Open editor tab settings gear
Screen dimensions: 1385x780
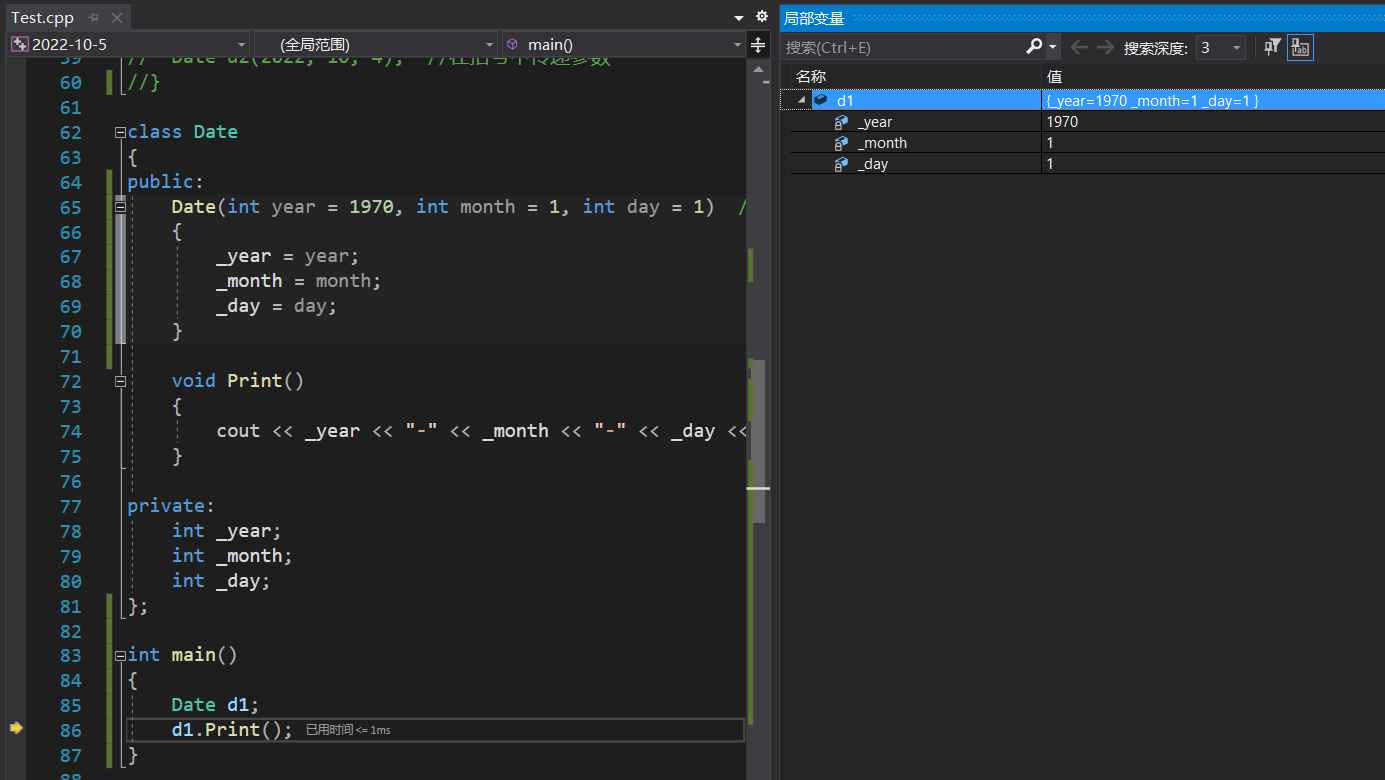tap(762, 17)
